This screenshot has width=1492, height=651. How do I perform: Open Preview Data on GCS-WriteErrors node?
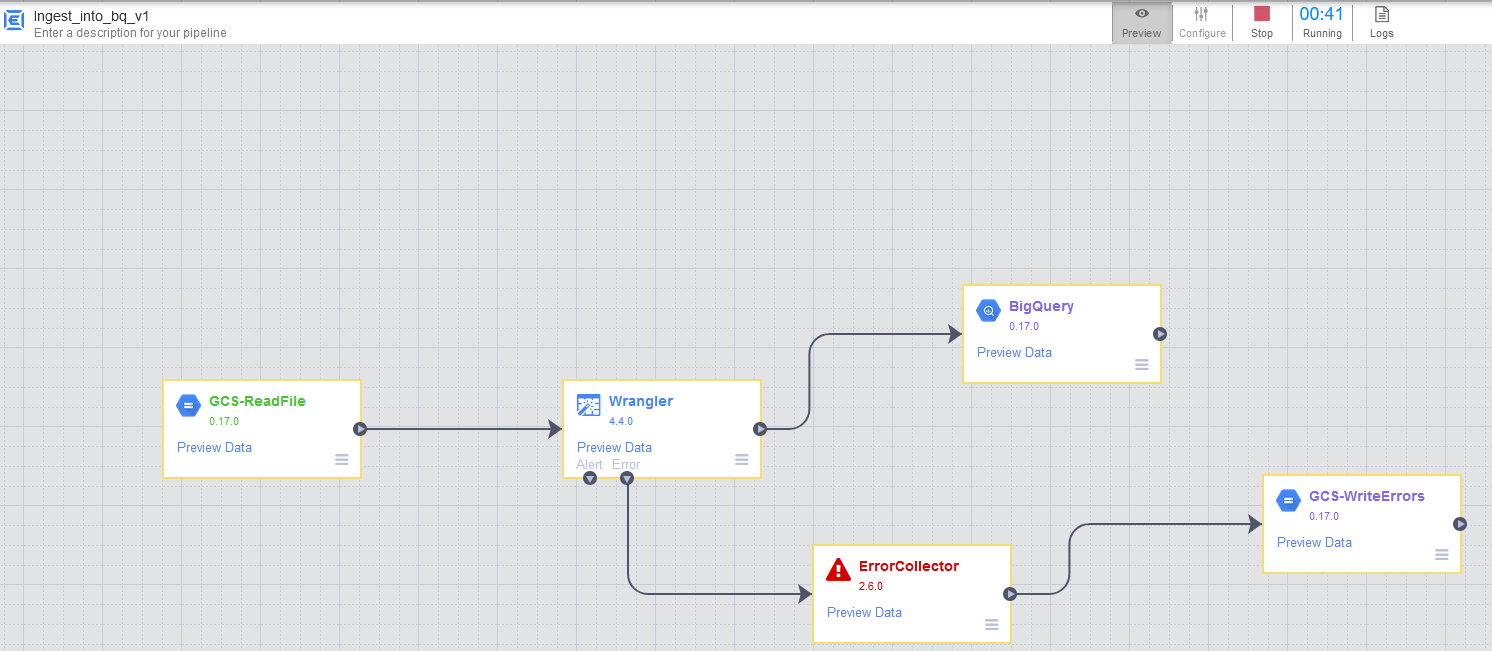tap(1314, 542)
